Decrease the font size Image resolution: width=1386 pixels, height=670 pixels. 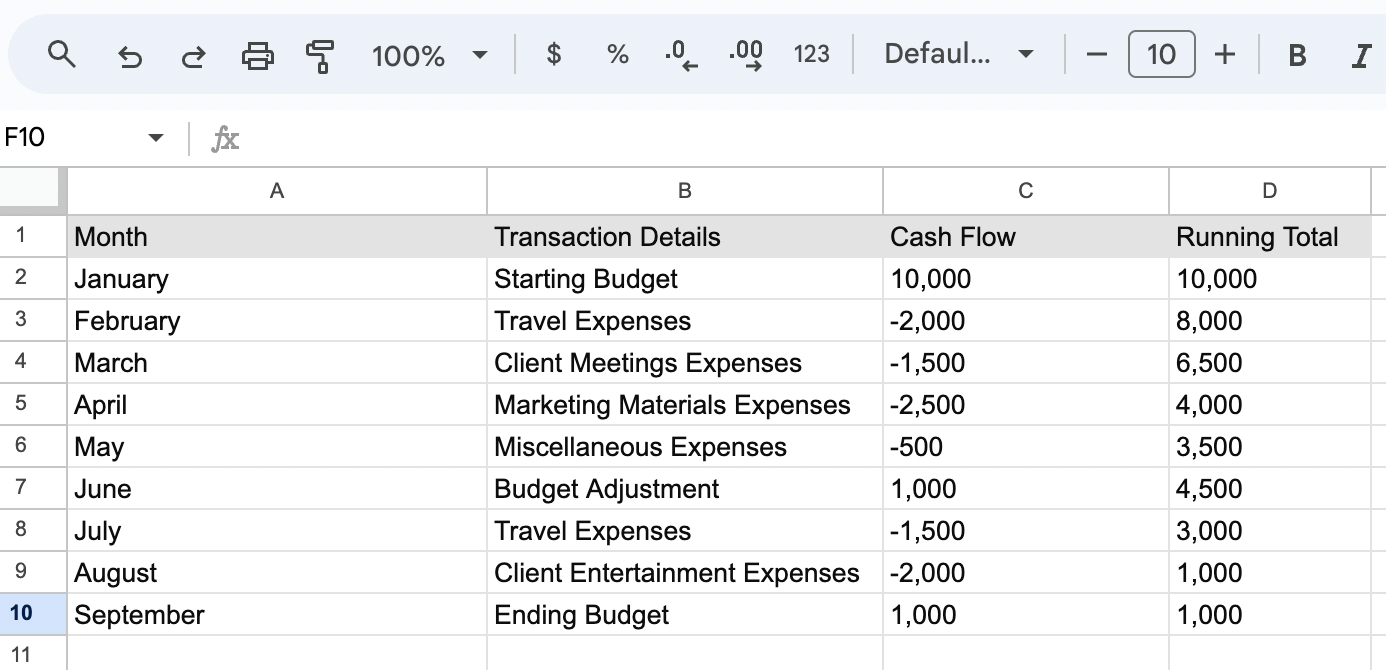[1097, 54]
